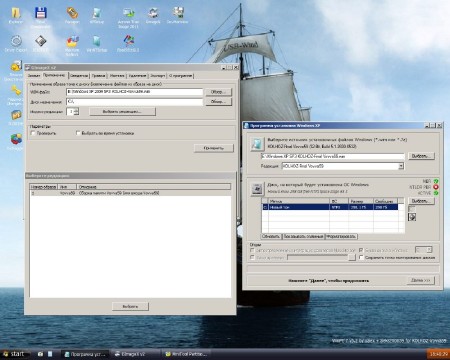Click Выбрать next to the Windows source path

421,156
